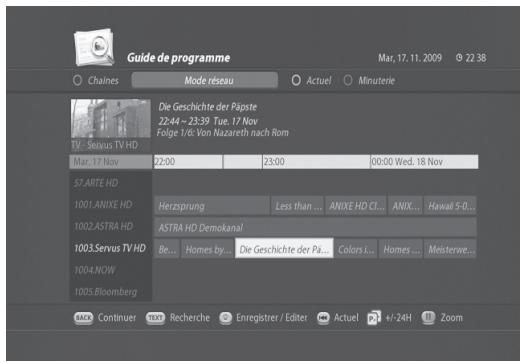This screenshot has width=521, height=362.
Task: Open the Servus TV HD preview thumbnail
Action: (111, 118)
